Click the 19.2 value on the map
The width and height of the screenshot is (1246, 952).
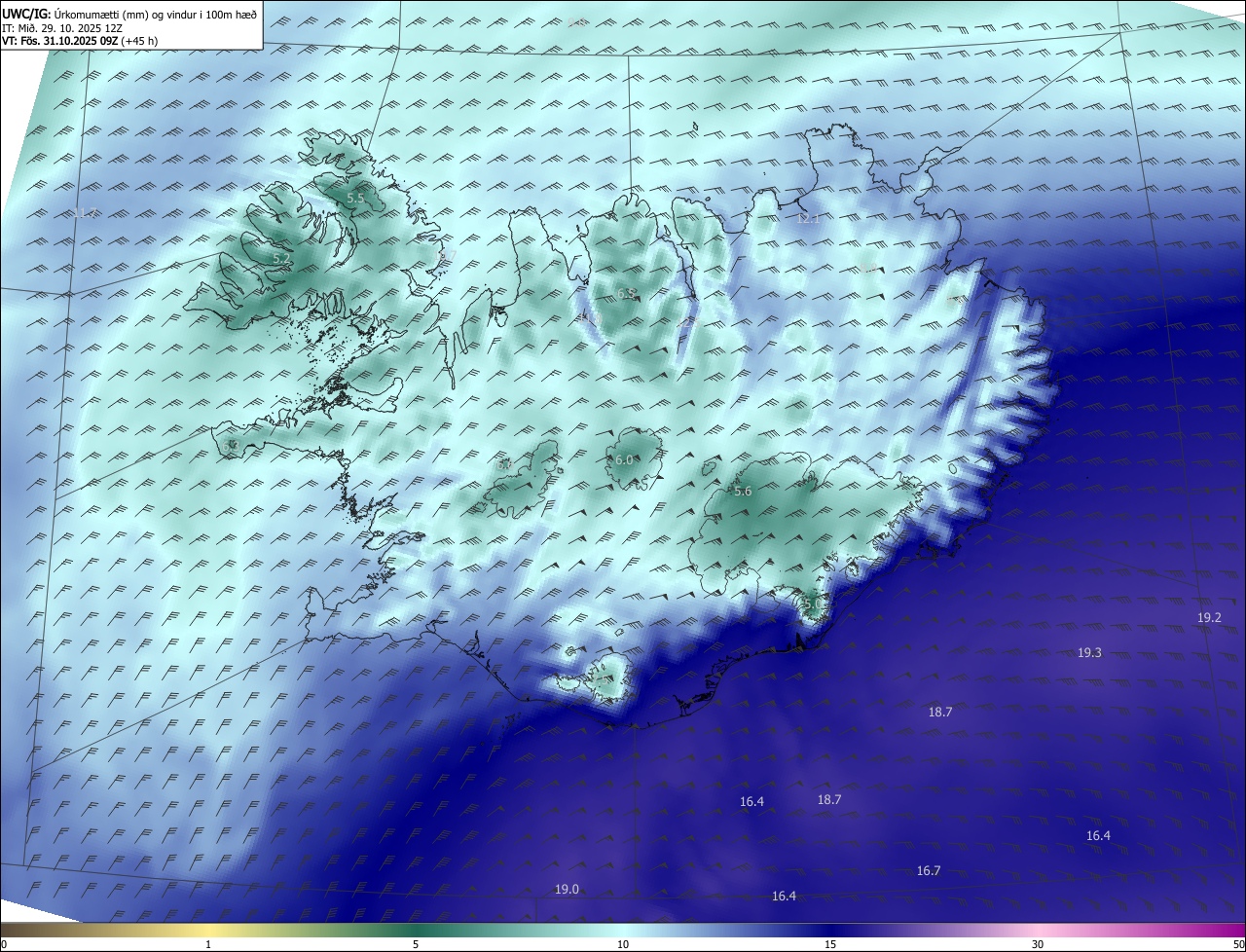1209,618
